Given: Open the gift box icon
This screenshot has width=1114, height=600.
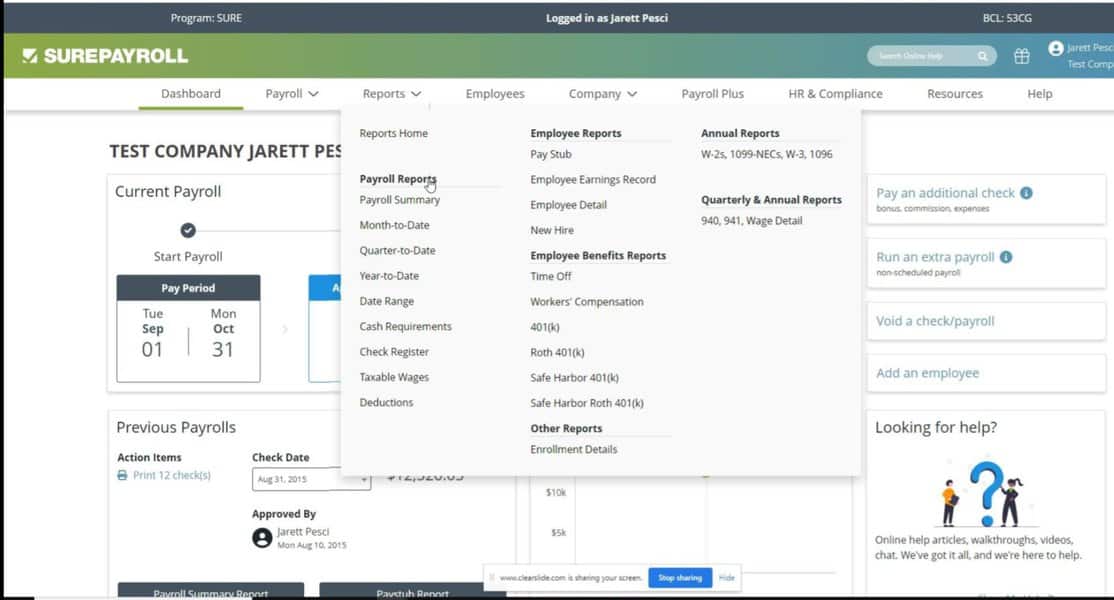Looking at the screenshot, I should point(1022,56).
